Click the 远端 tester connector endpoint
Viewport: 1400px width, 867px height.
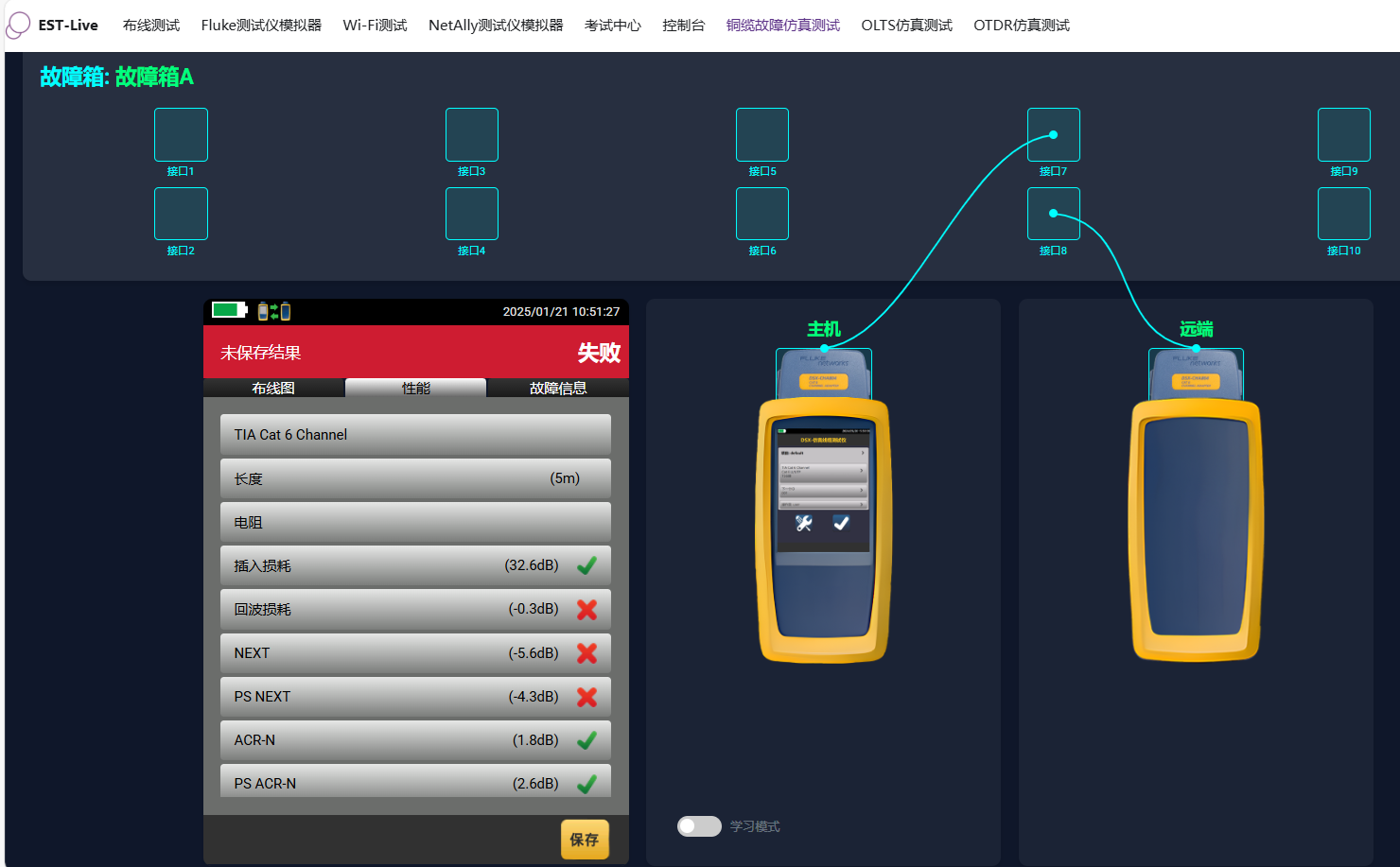pyautogui.click(x=1196, y=348)
